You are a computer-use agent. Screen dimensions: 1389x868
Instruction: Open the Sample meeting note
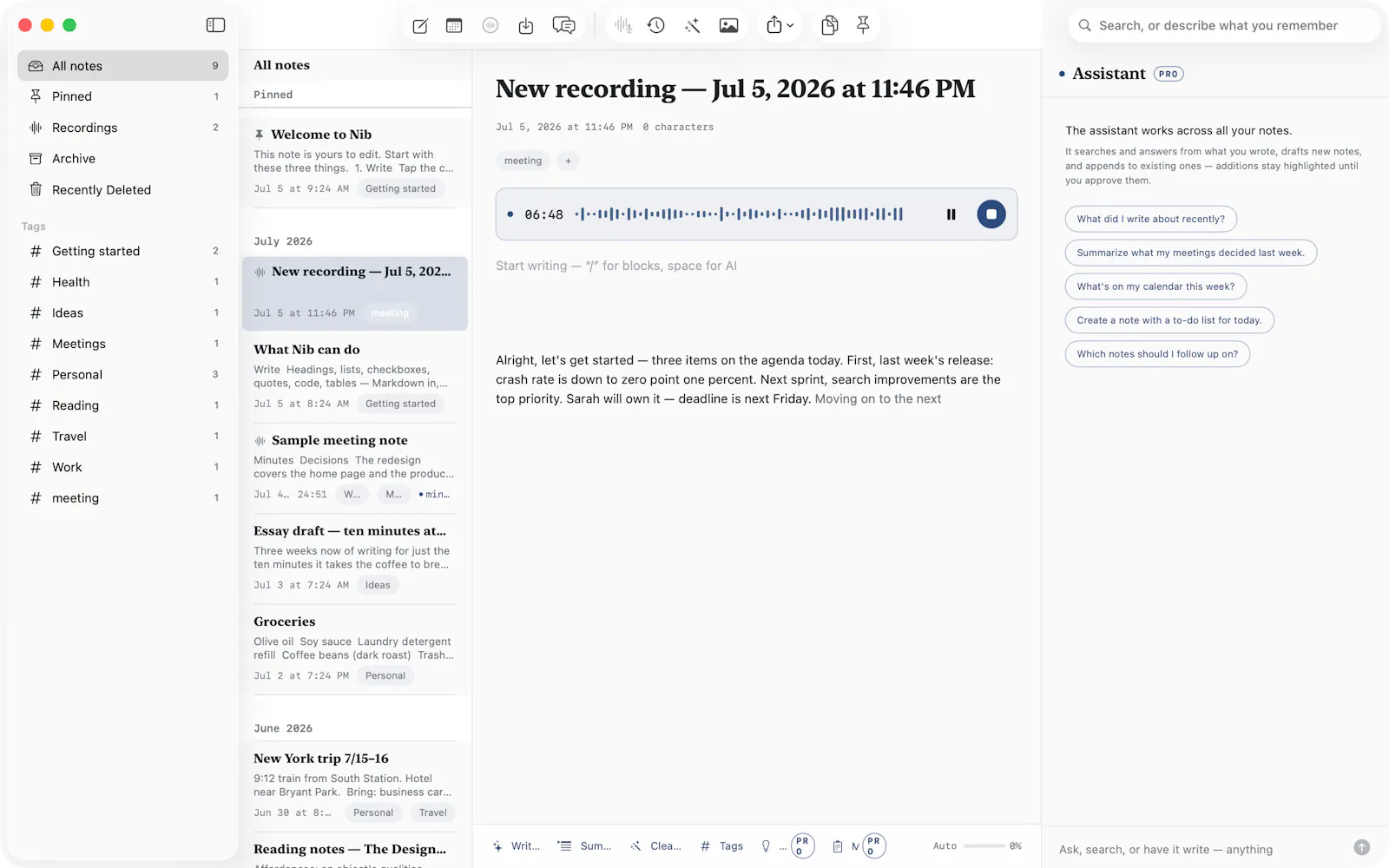point(355,468)
